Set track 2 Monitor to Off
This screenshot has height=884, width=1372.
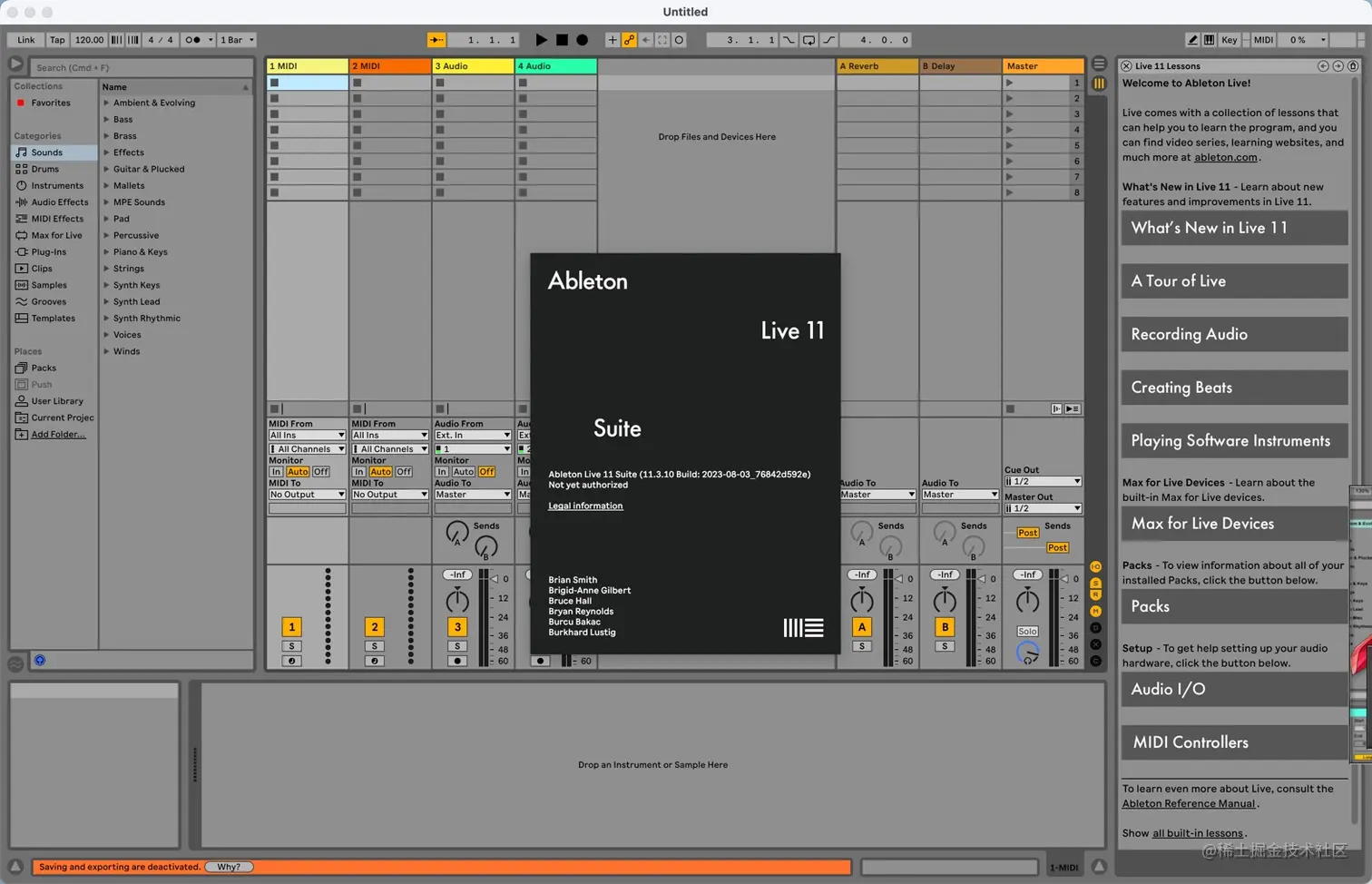[x=404, y=472]
